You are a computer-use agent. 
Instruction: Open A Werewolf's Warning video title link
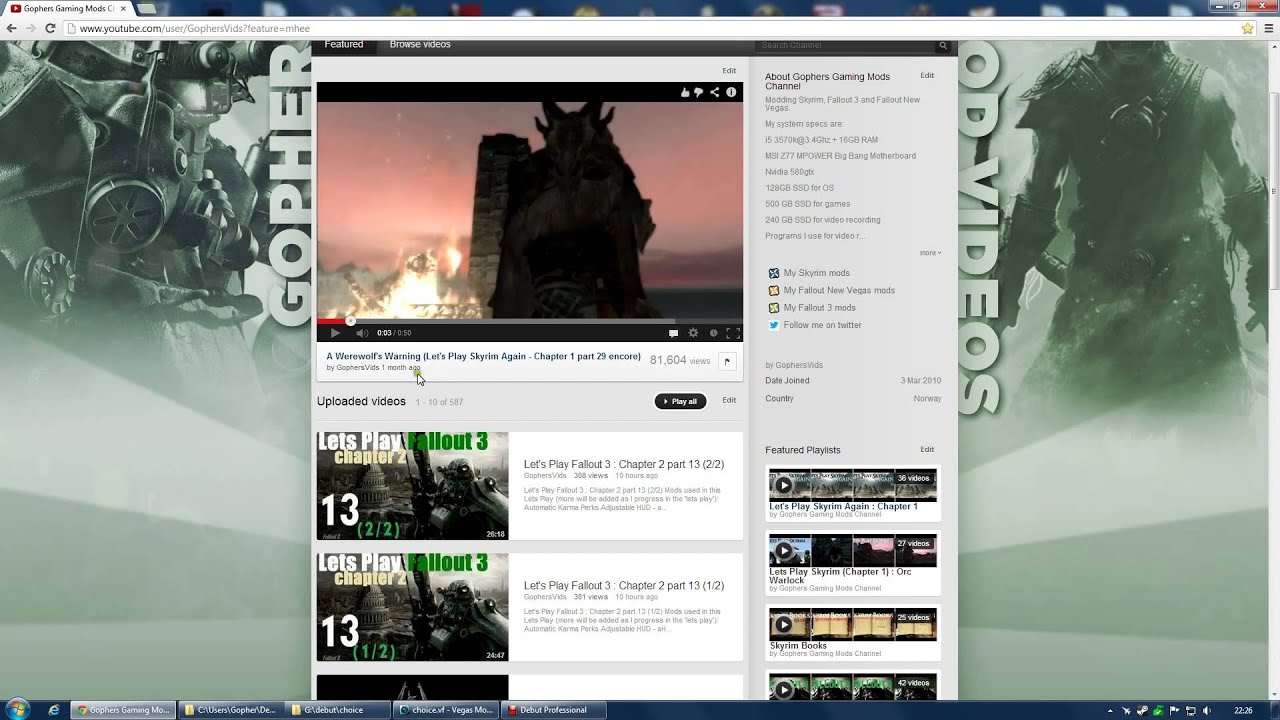pos(483,356)
